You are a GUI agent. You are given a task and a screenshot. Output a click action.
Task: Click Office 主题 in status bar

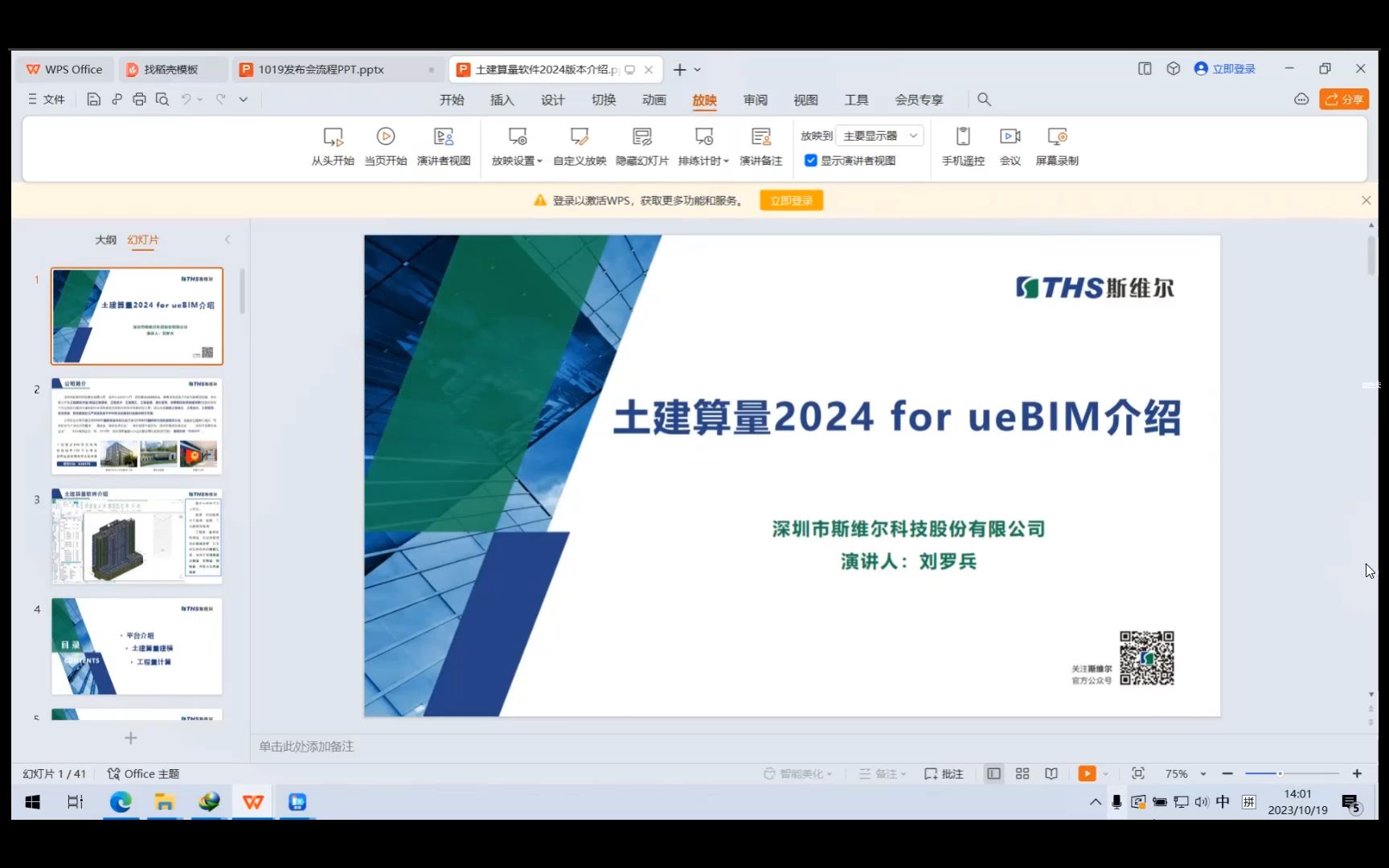tap(143, 773)
